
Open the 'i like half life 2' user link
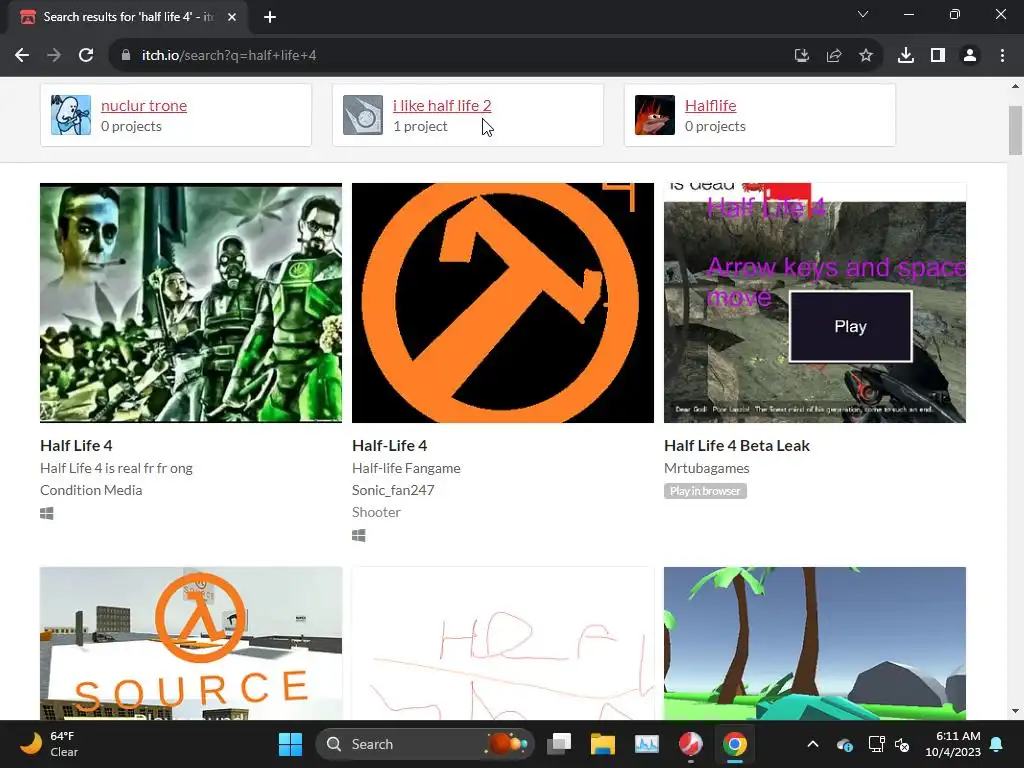point(442,105)
